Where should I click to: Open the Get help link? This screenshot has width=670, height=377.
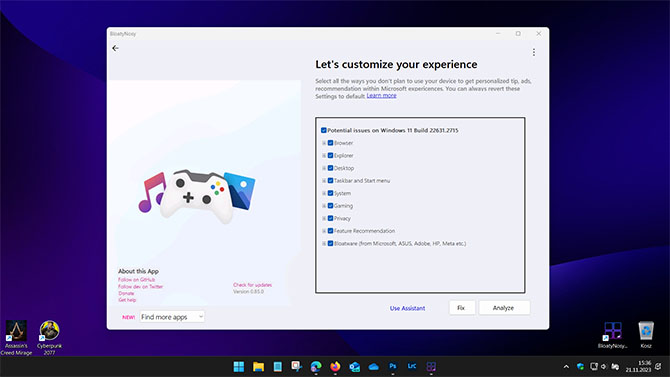click(x=127, y=300)
